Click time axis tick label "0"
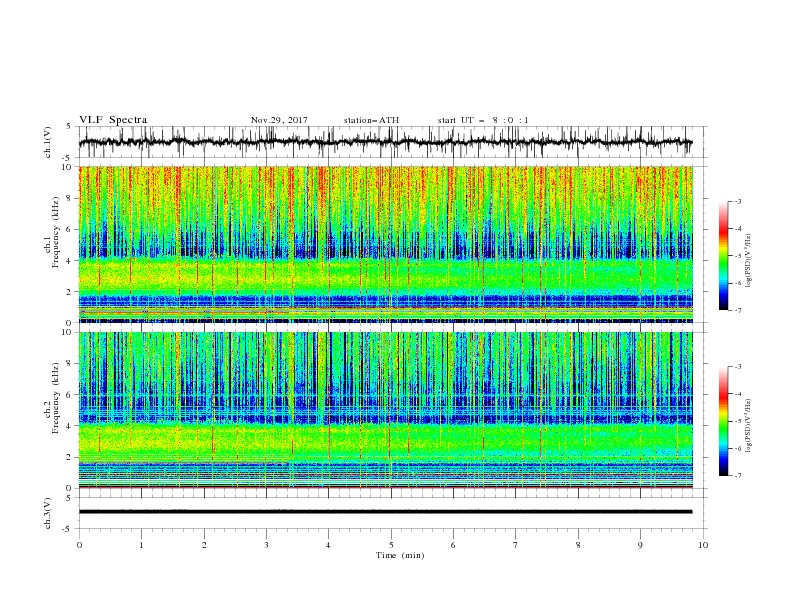 [x=79, y=545]
